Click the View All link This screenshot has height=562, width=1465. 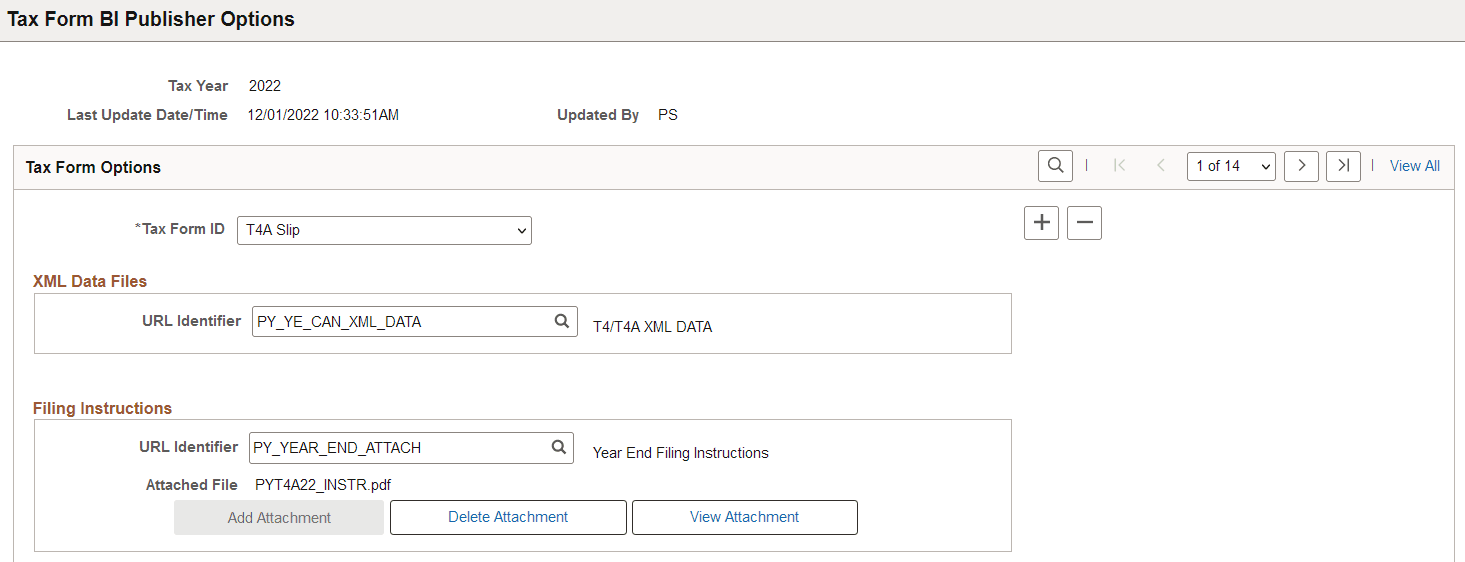coord(1415,166)
